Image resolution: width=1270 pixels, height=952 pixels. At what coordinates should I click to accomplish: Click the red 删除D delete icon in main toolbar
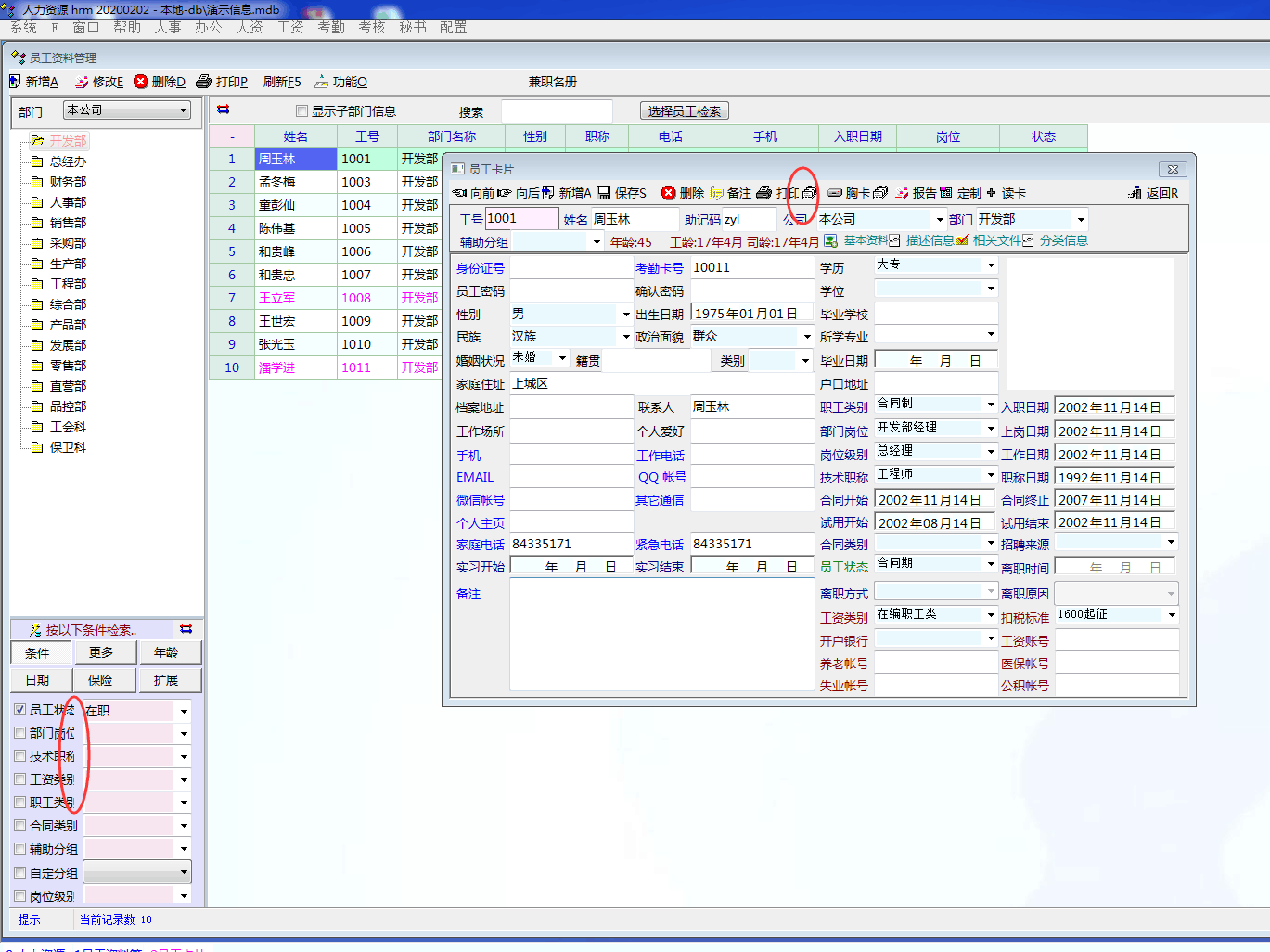pyautogui.click(x=141, y=82)
